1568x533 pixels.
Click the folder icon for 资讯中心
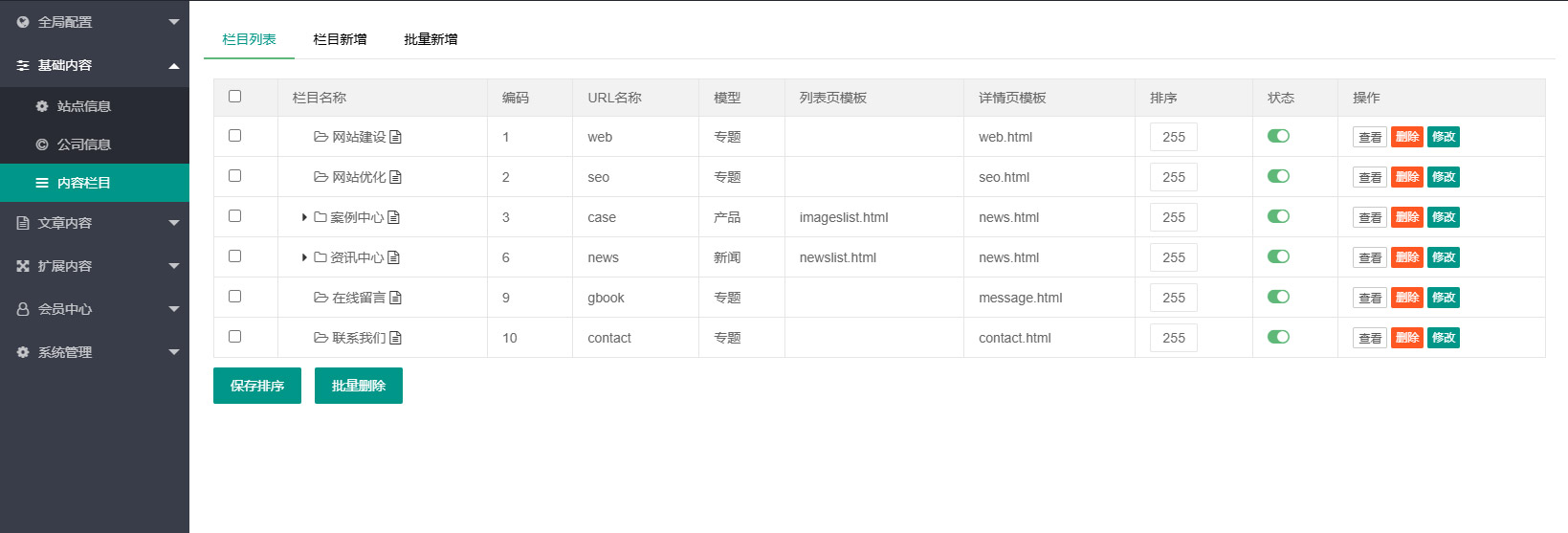click(320, 257)
